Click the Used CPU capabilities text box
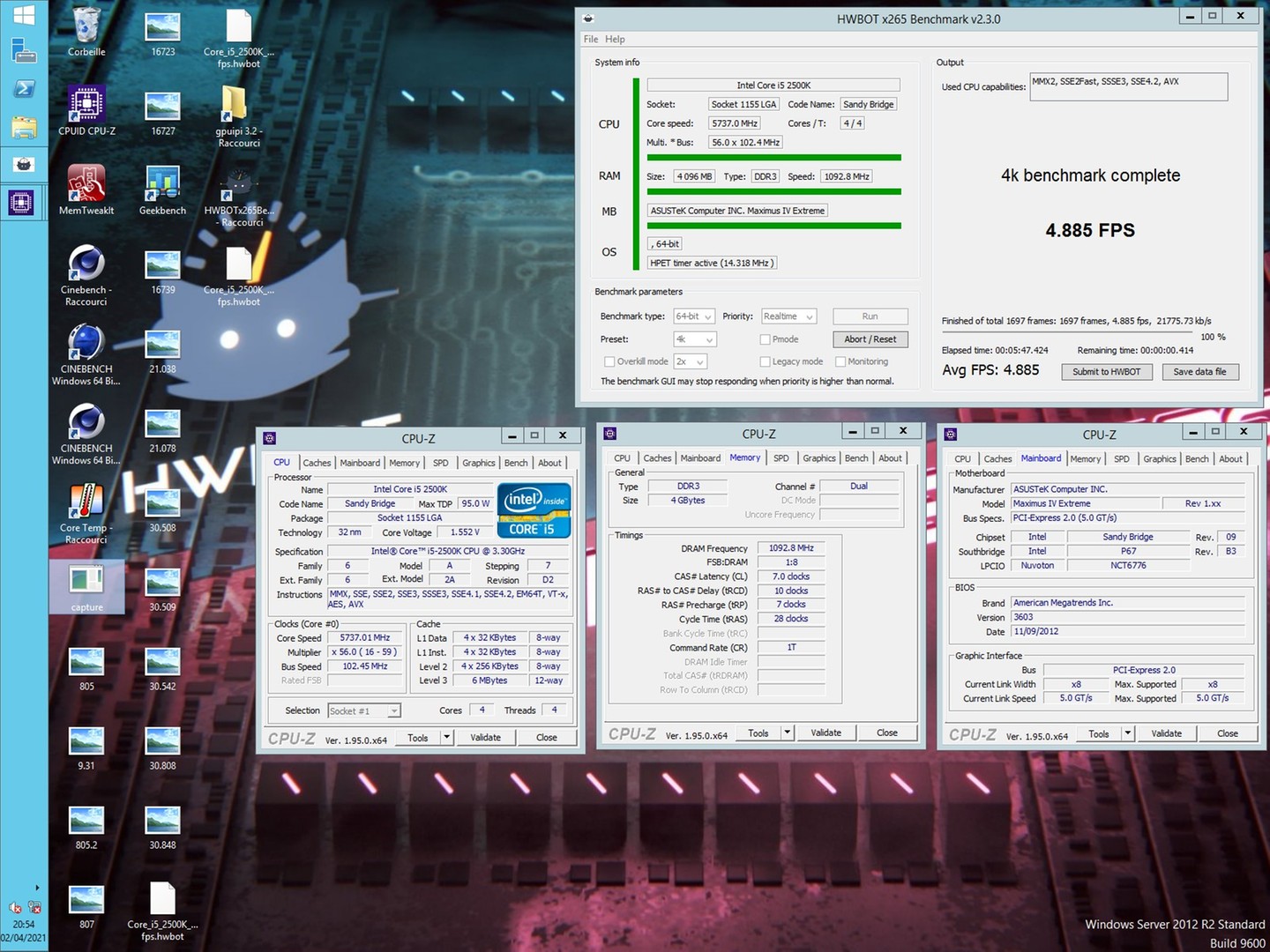 click(x=1129, y=86)
